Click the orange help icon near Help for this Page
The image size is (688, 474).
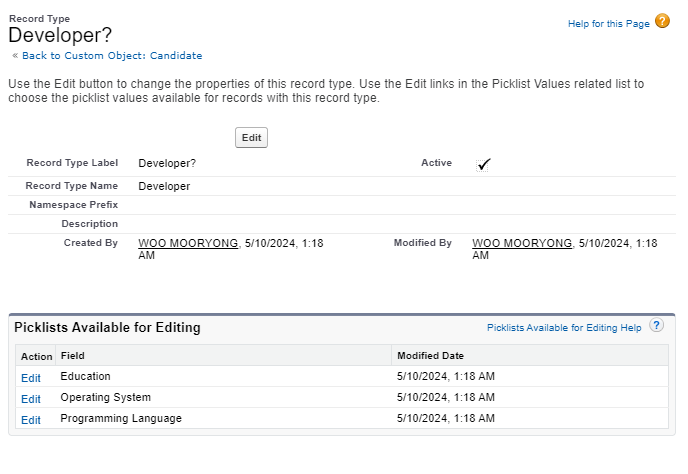(662, 21)
